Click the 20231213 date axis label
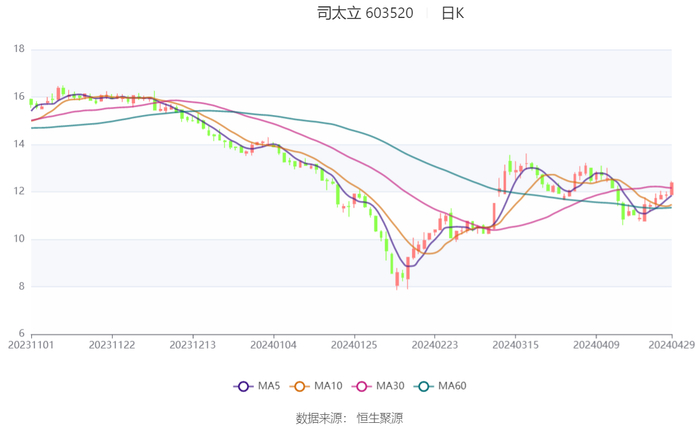Viewport: 700px width, 426px height. coord(192,345)
